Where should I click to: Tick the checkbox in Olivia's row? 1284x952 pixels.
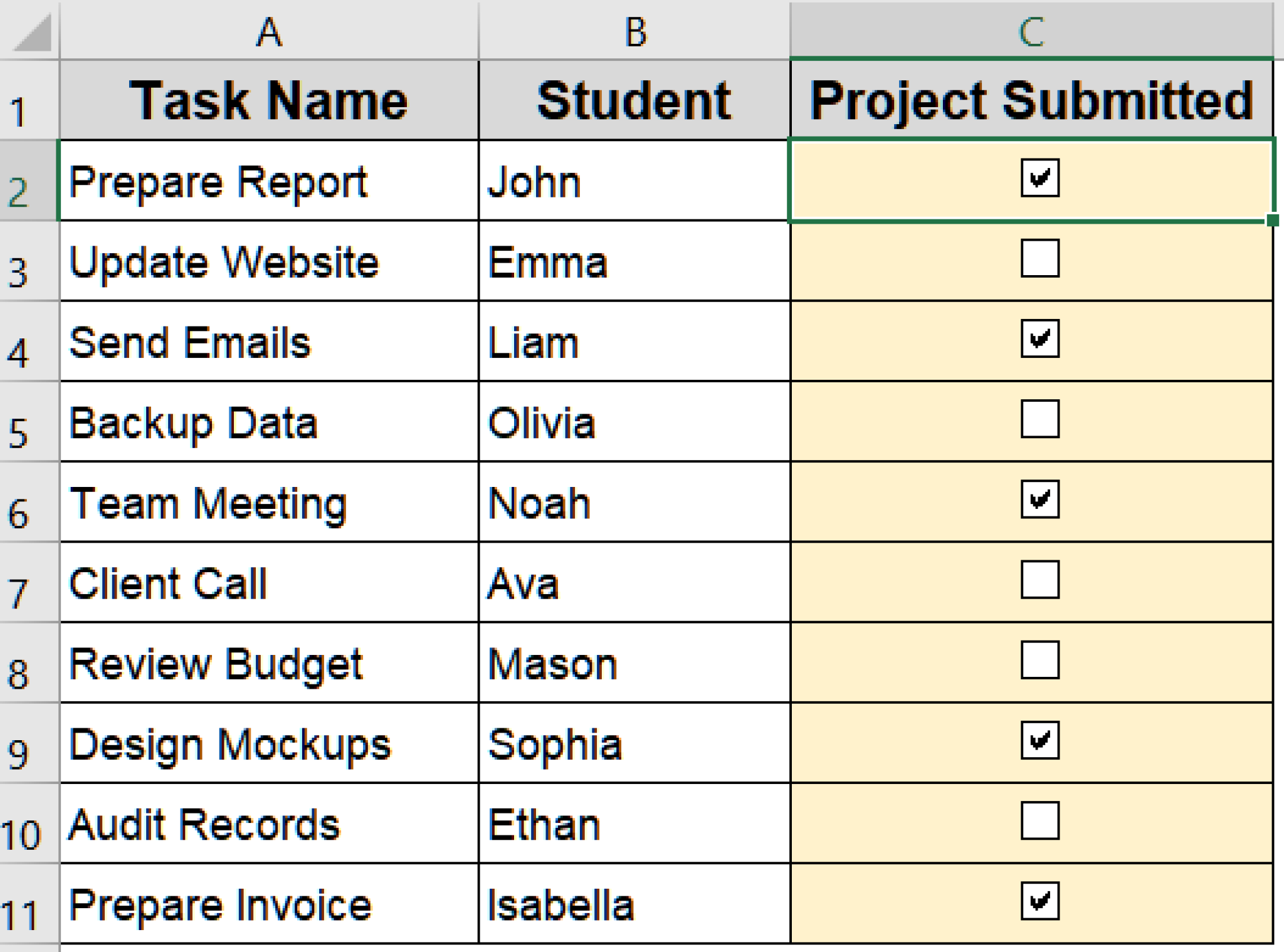pos(1039,419)
